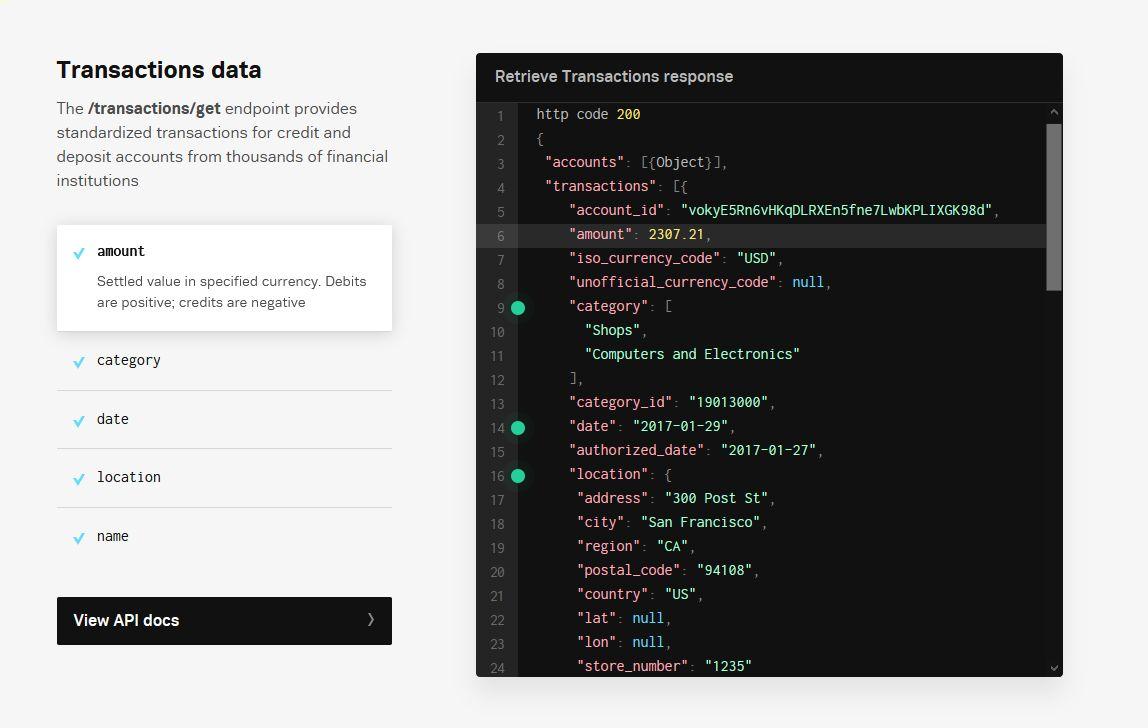This screenshot has height=728, width=1148.
Task: Click the green dot marker on line 9
Action: pos(518,308)
